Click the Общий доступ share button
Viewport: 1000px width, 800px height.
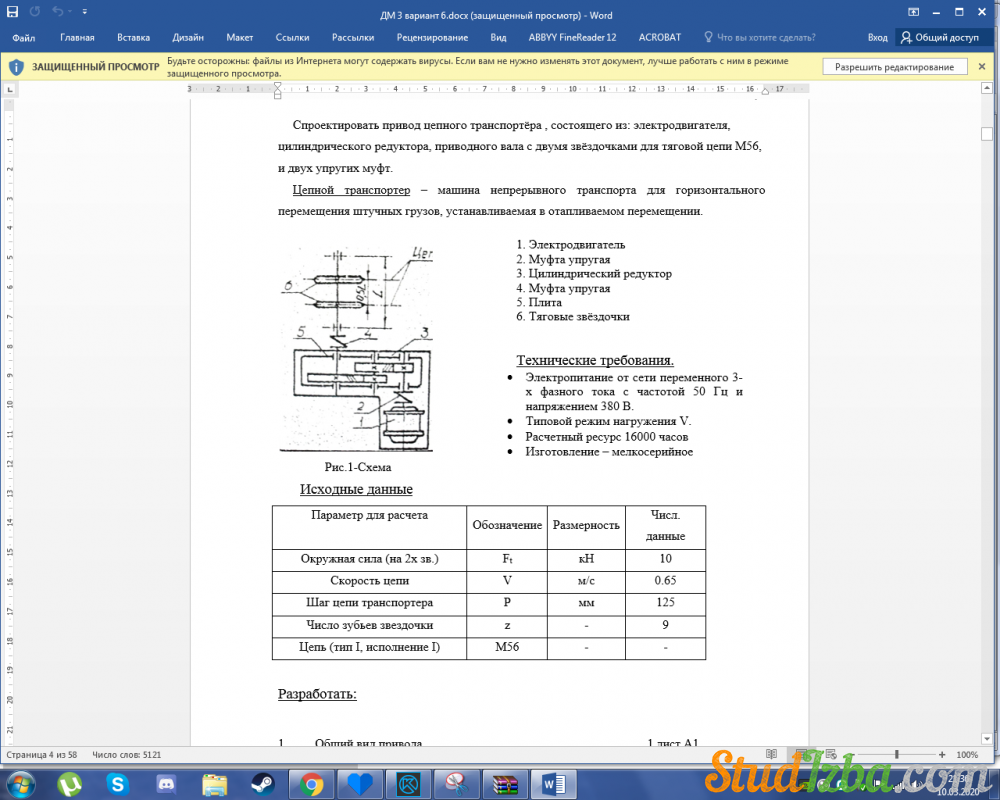pyautogui.click(x=939, y=37)
